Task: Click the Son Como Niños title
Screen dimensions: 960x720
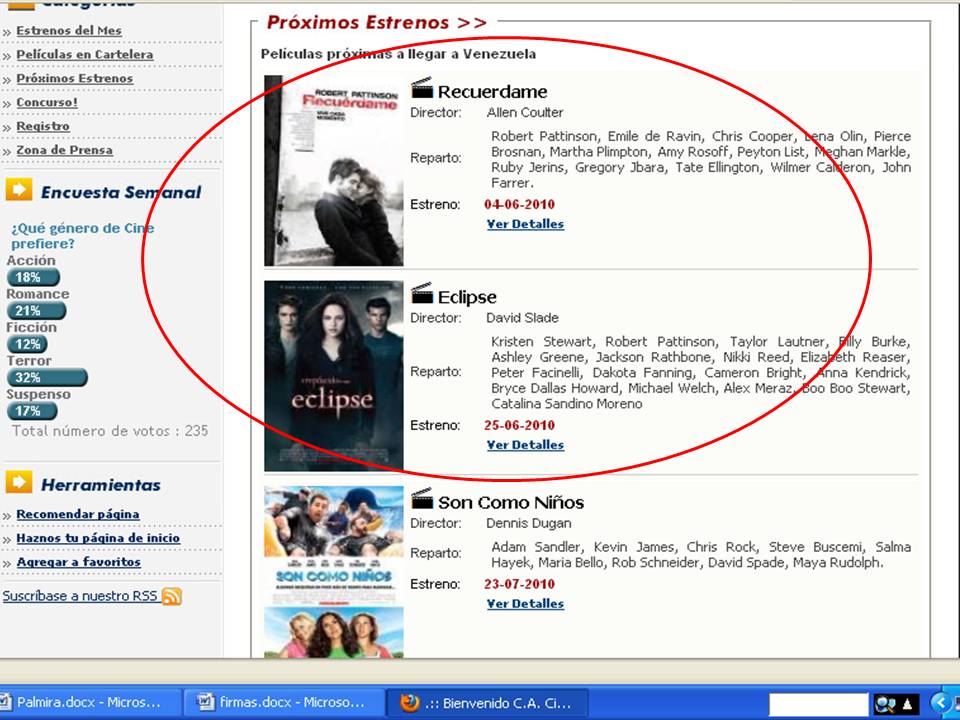Action: tap(511, 503)
